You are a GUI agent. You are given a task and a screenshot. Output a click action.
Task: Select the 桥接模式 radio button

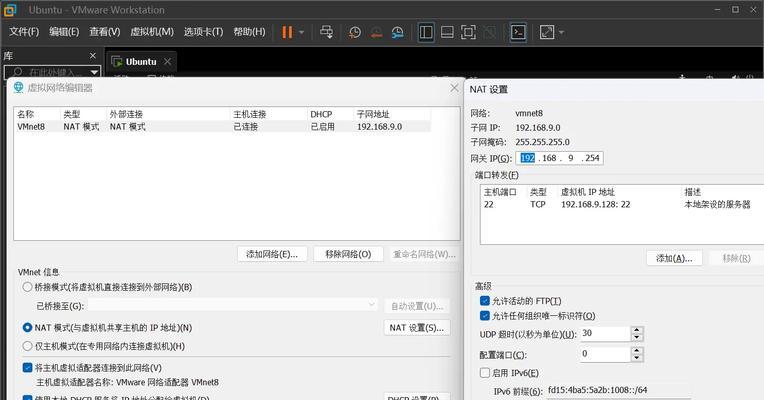coord(27,287)
